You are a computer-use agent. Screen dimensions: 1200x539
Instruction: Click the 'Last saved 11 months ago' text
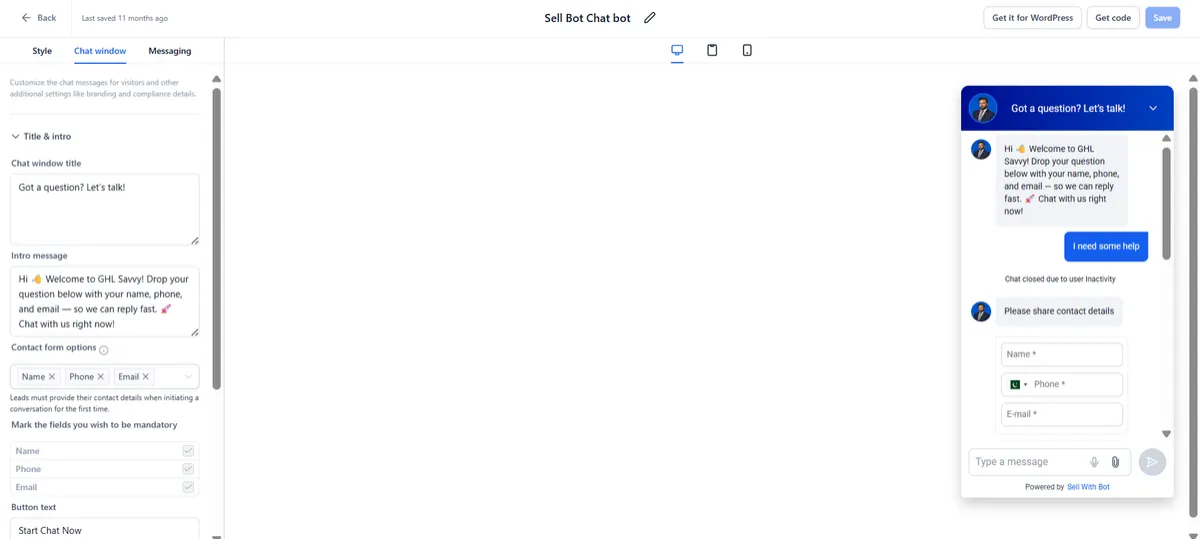pyautogui.click(x=125, y=18)
